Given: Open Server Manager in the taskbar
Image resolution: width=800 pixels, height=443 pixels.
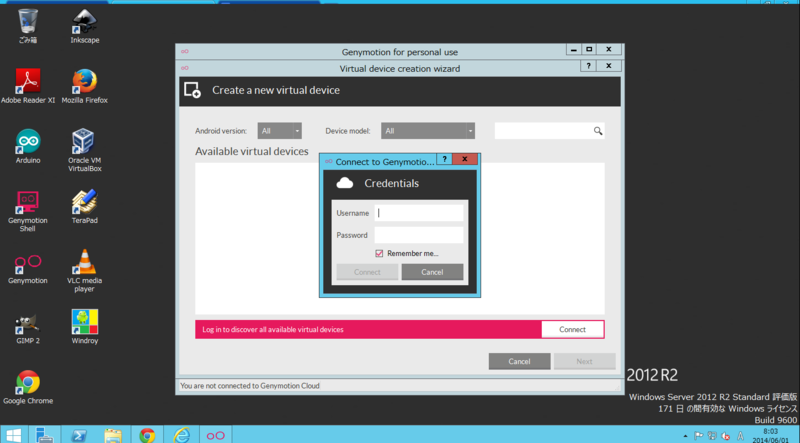Looking at the screenshot, I should pos(44,435).
